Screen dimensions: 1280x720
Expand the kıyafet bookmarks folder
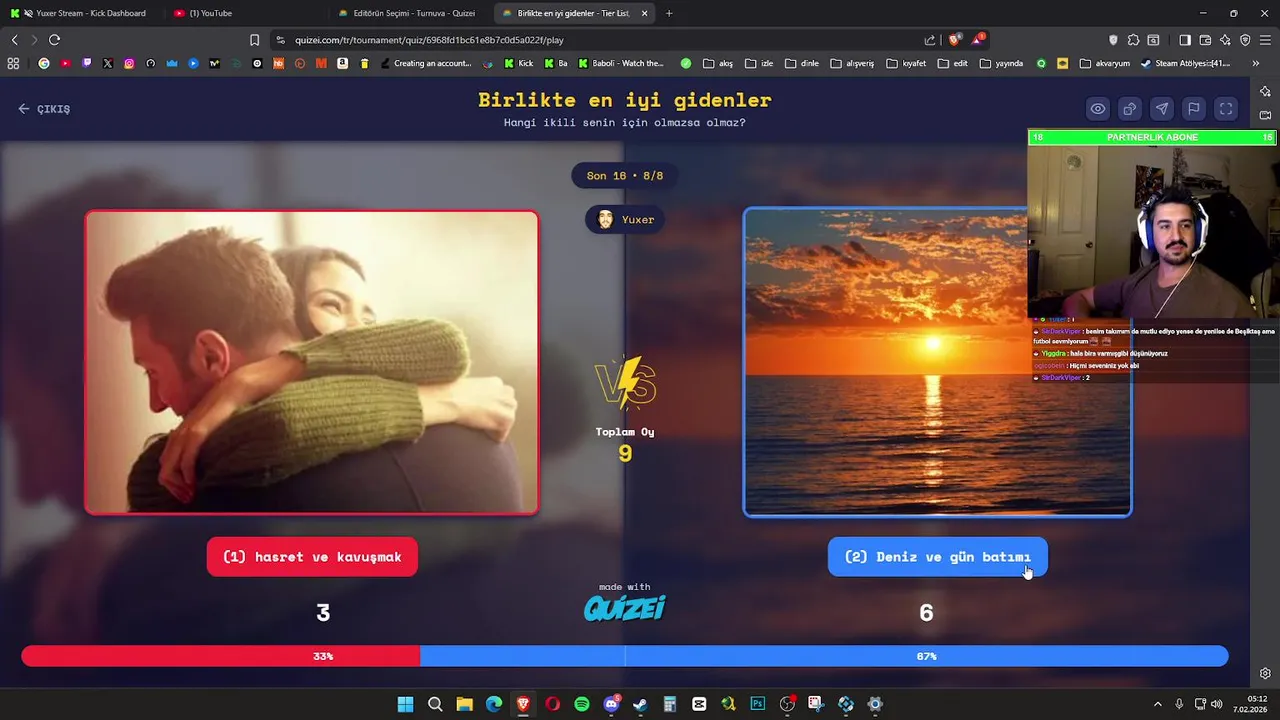906,63
